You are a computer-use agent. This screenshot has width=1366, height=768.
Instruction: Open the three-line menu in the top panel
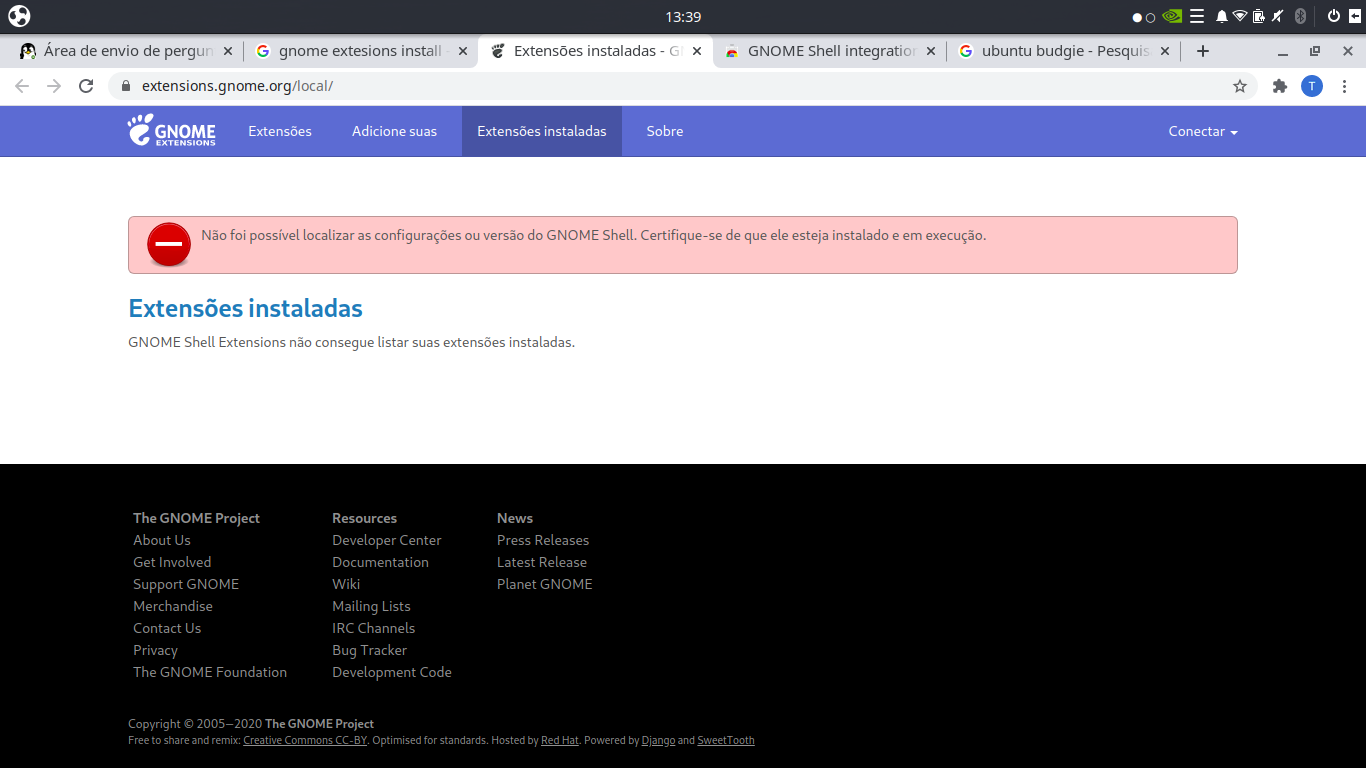[1197, 16]
